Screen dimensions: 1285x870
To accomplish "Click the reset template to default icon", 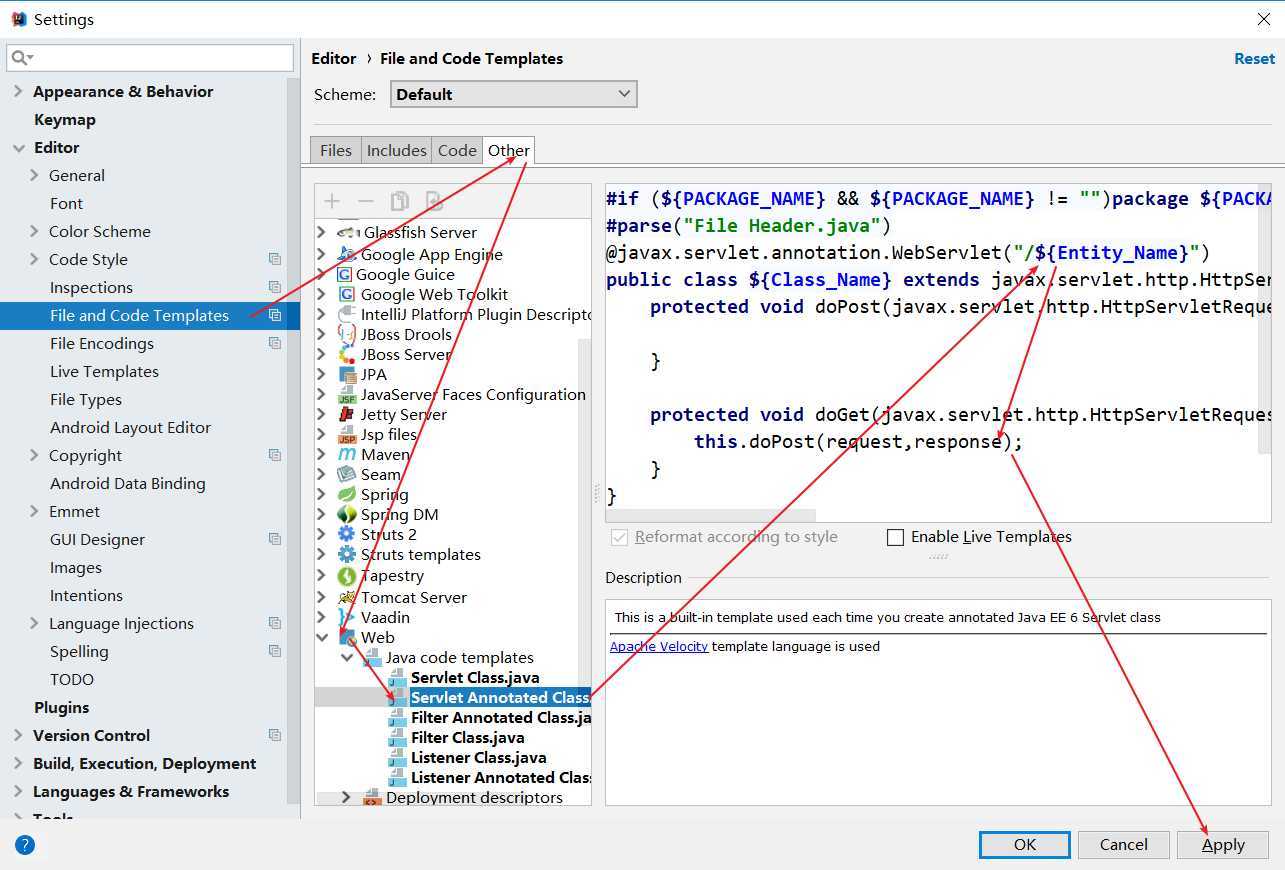I will tap(434, 201).
